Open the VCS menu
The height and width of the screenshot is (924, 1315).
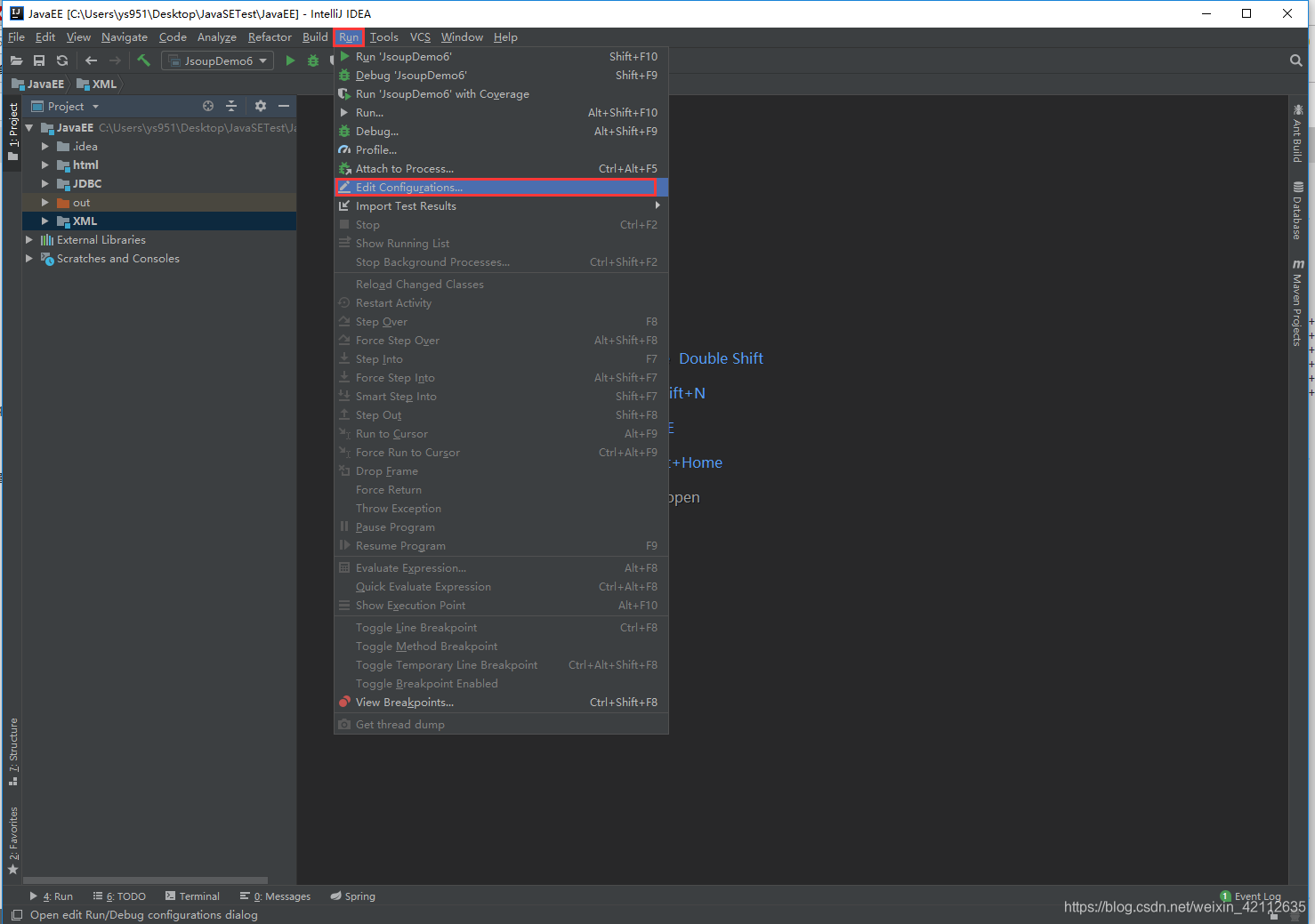click(x=420, y=37)
